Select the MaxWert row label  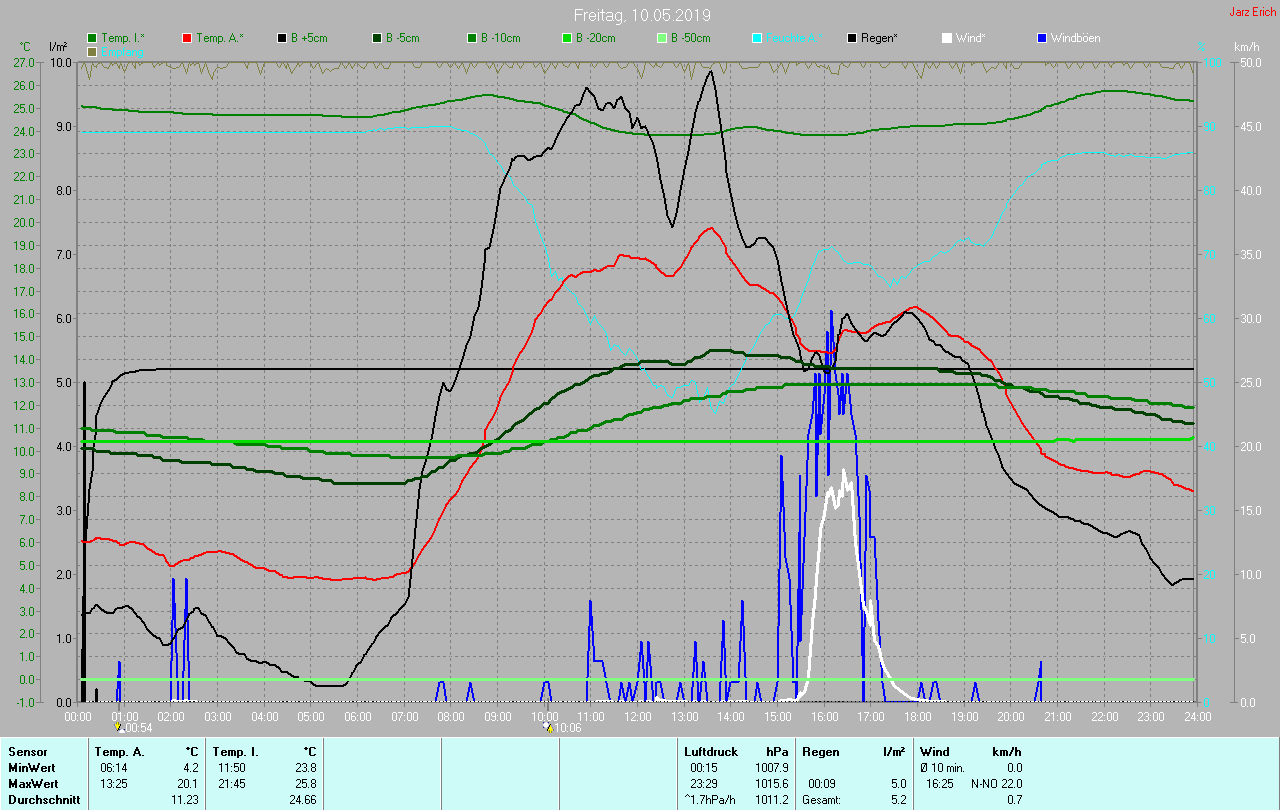click(x=30, y=783)
